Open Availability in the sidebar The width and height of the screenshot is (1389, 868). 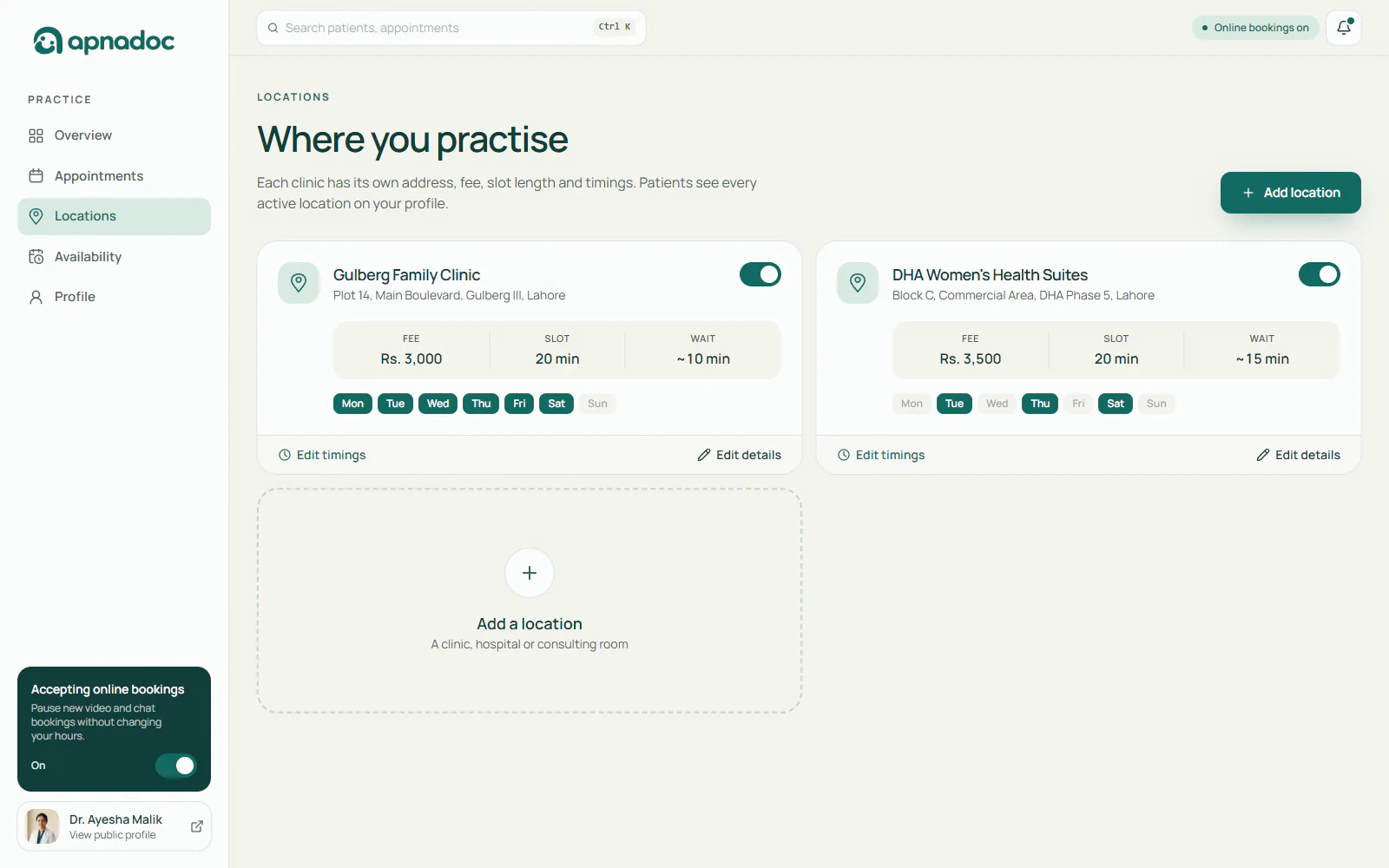114,257
